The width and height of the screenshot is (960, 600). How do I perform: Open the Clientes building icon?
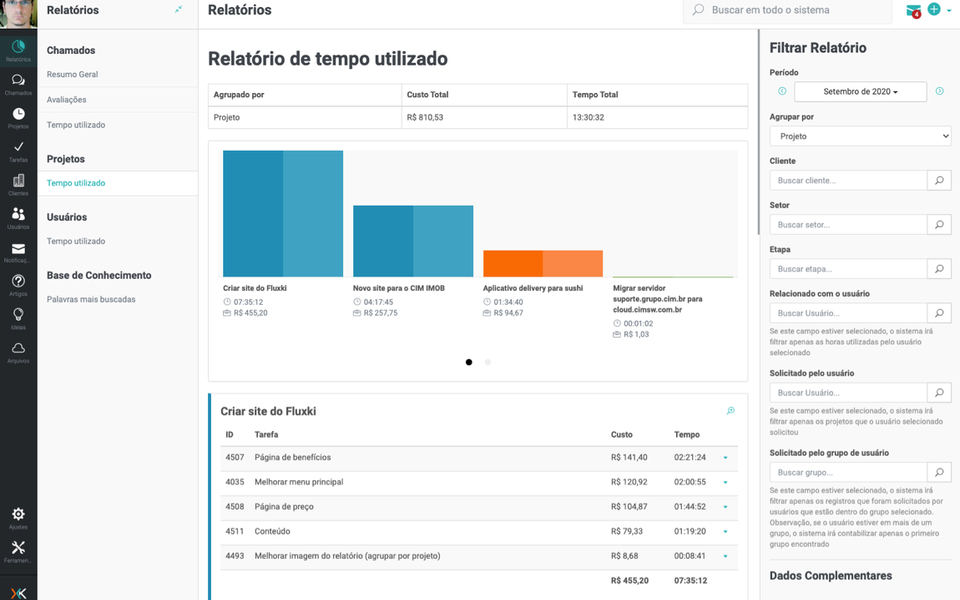pos(18,184)
